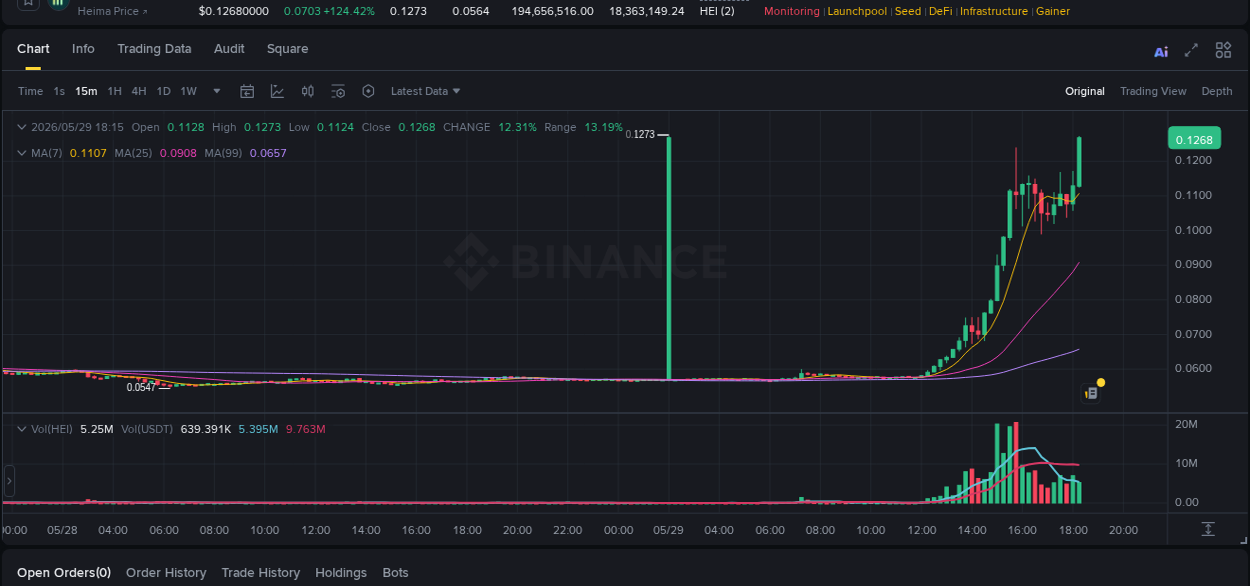Open the Open Orders(0) tab
Screen dimensions: 1250x586
pyautogui.click(x=64, y=573)
